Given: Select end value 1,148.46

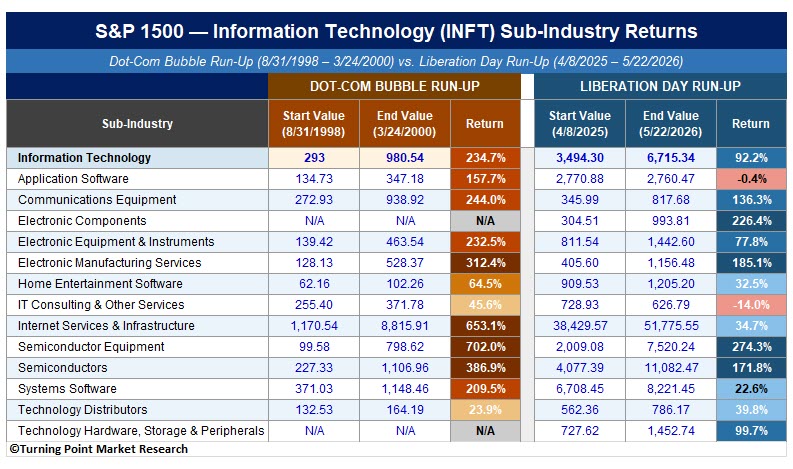Looking at the screenshot, I should click(x=405, y=389).
